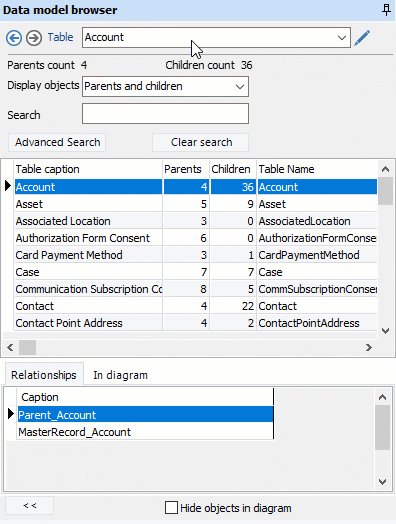The image size is (396, 524).
Task: Click the CardPaymentMethod table name cell
Action: [x=317, y=255]
